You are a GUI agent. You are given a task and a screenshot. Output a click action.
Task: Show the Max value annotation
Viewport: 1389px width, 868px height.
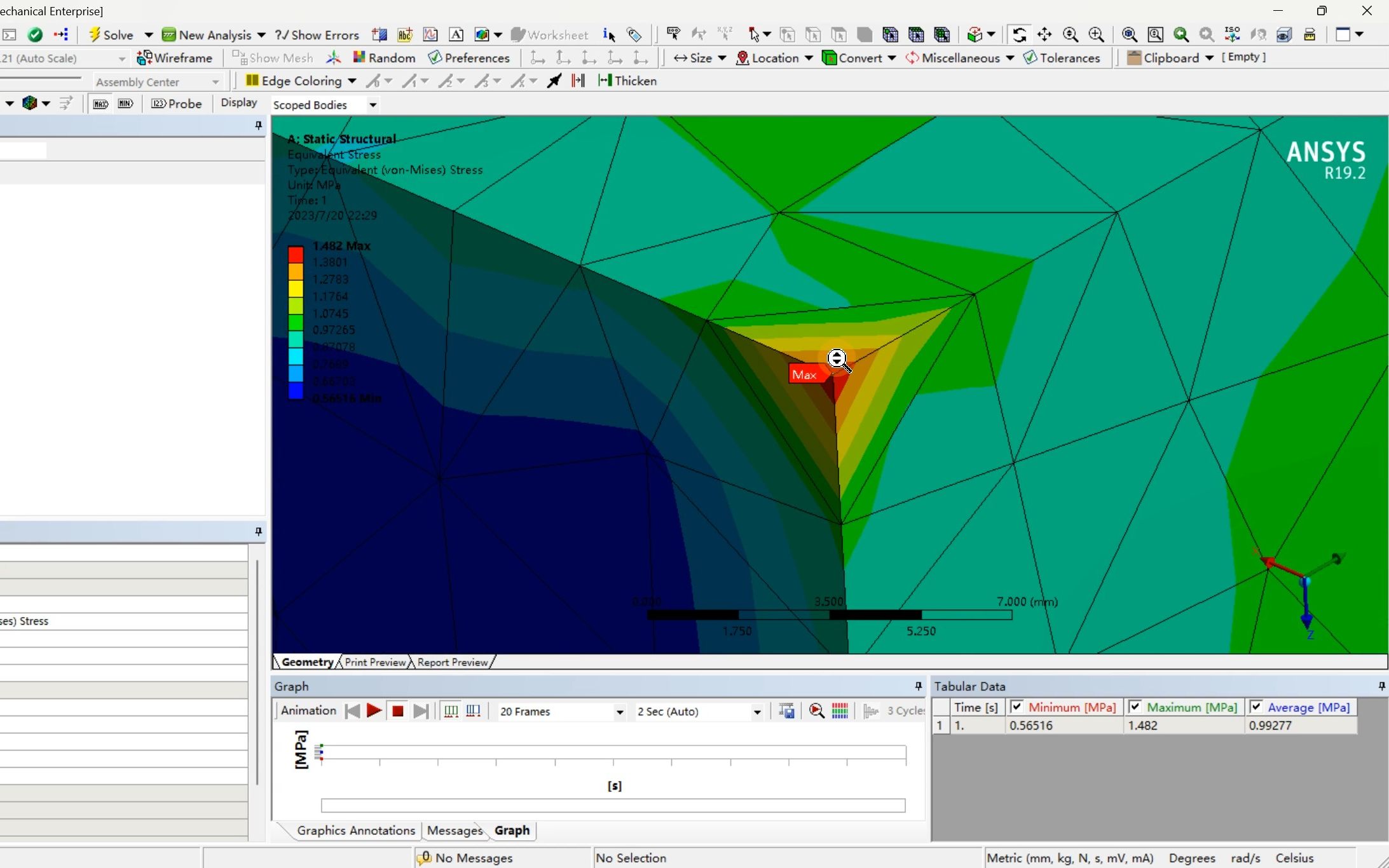coord(100,104)
